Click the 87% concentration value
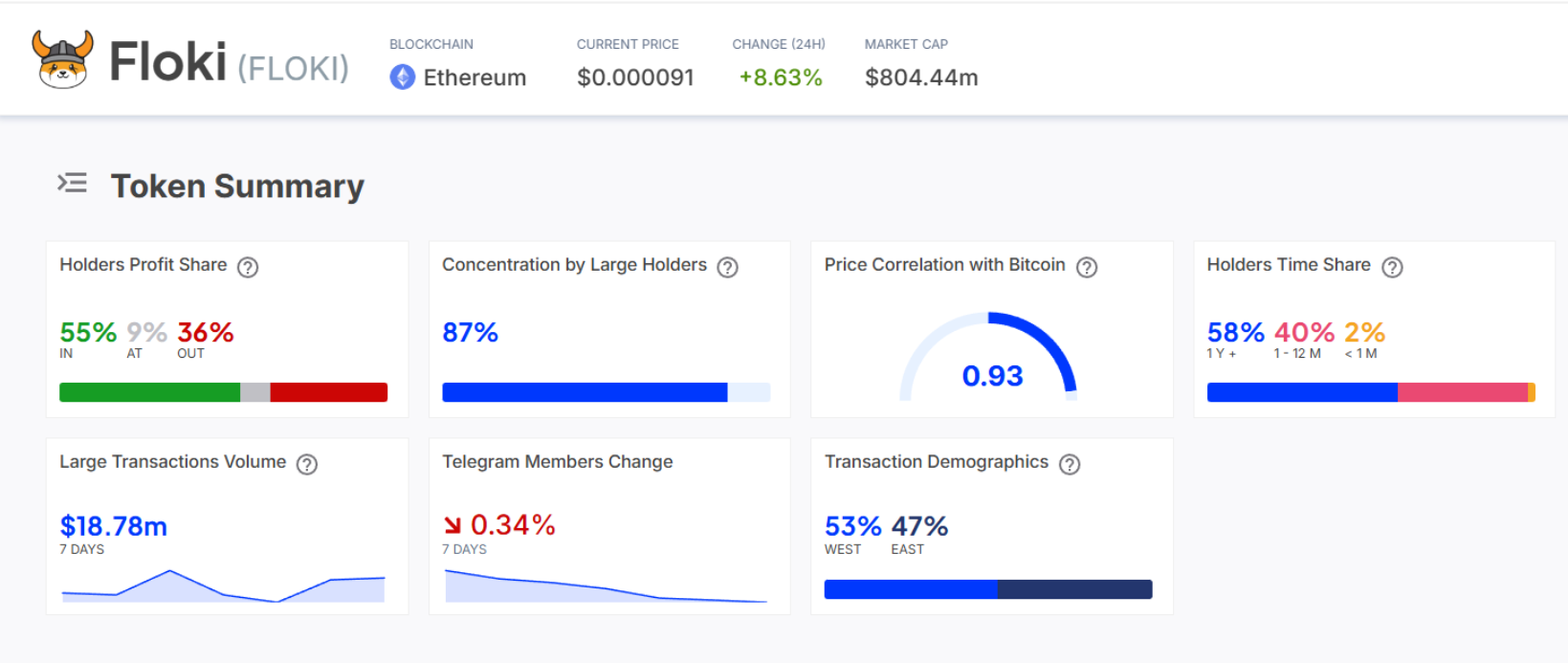The width and height of the screenshot is (1568, 663). [x=470, y=332]
